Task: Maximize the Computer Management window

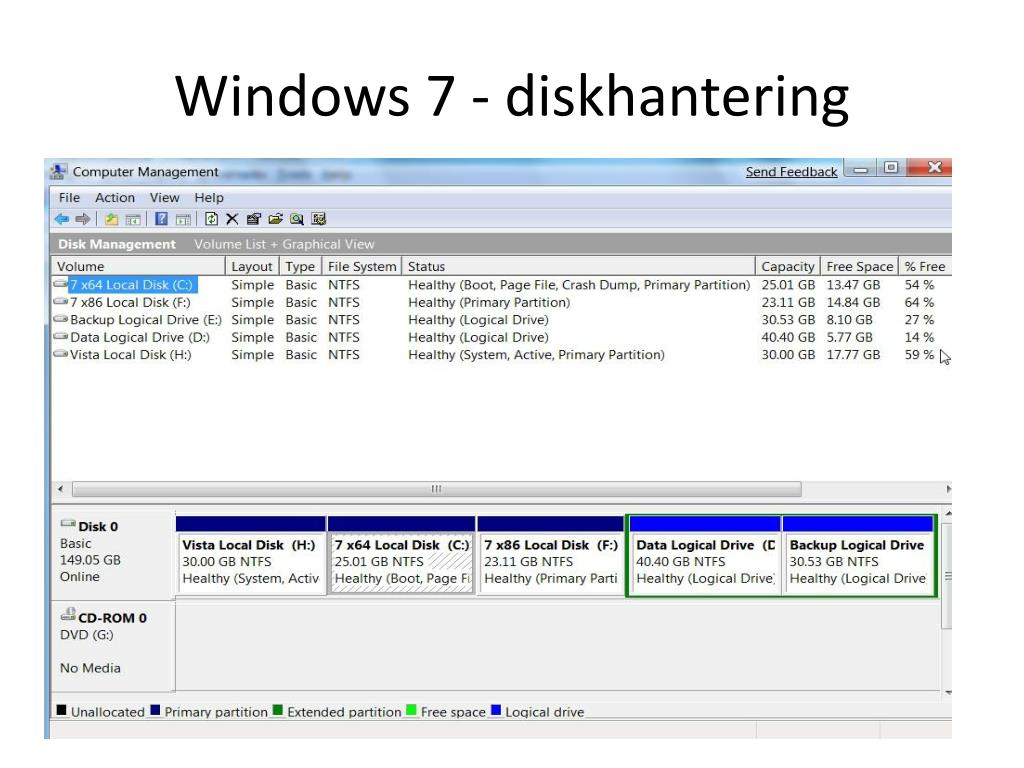Action: [890, 168]
